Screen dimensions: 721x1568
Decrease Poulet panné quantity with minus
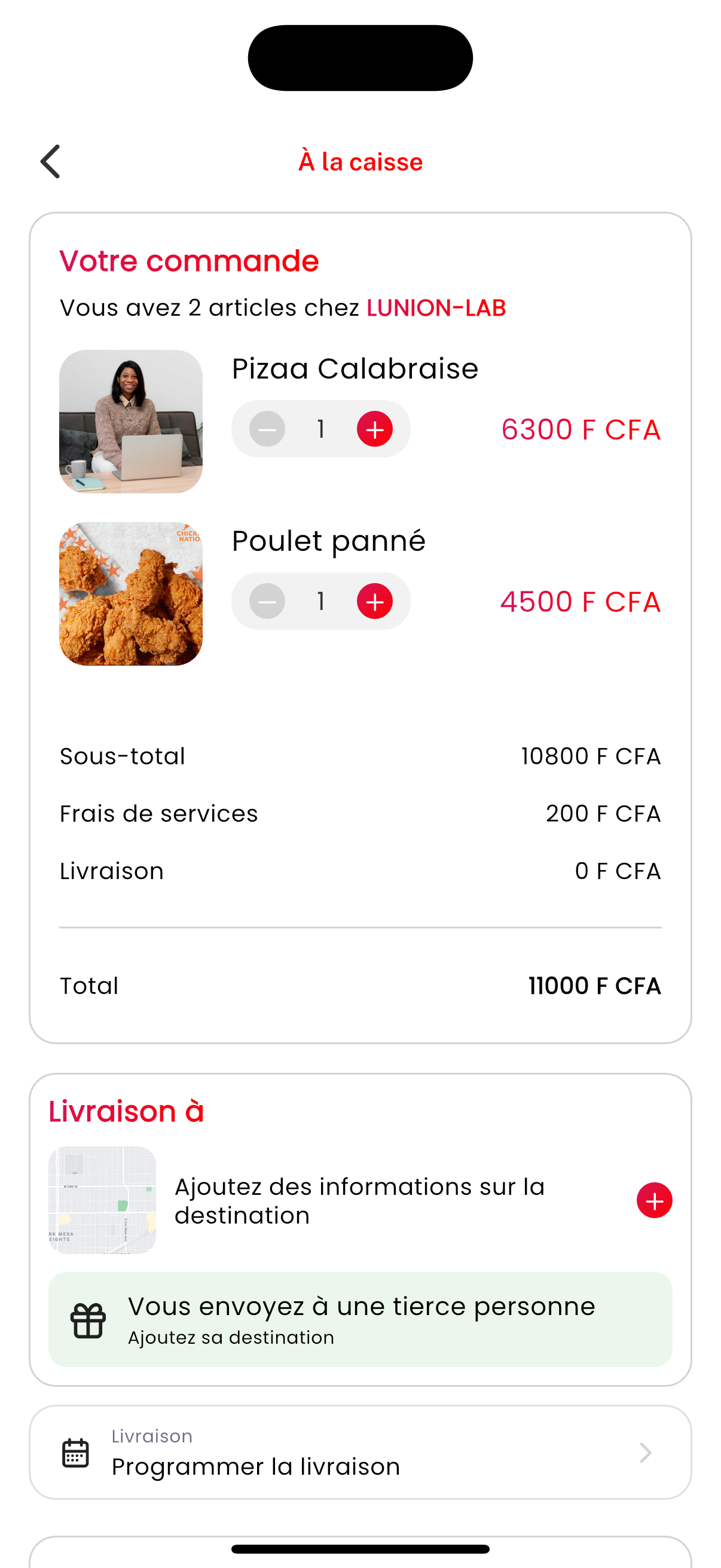pos(267,602)
